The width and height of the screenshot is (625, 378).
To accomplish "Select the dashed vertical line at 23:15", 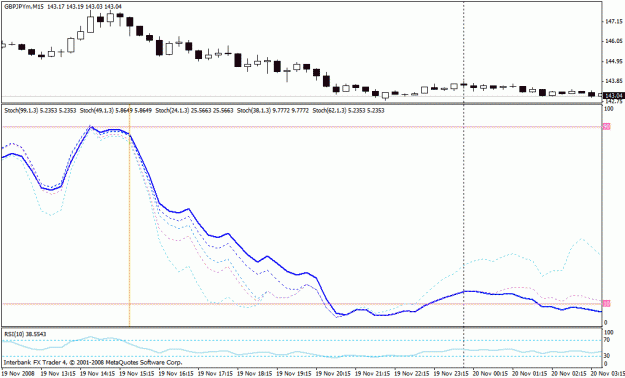I will point(464,183).
